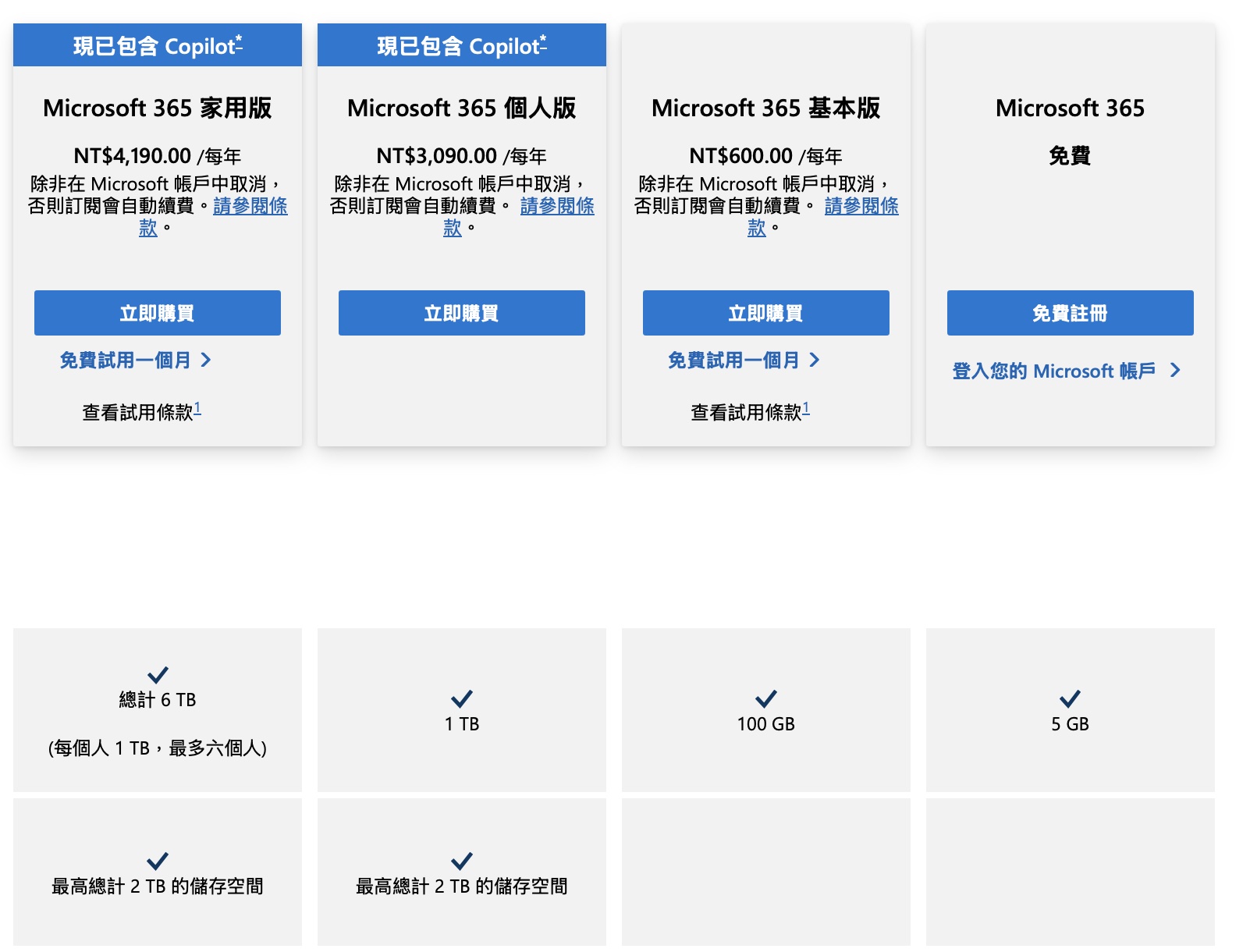Click the 免費 price label

(x=1070, y=156)
